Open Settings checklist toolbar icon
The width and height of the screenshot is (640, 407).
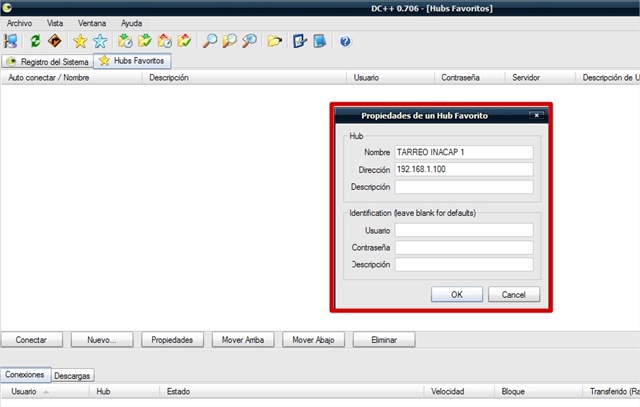300,41
